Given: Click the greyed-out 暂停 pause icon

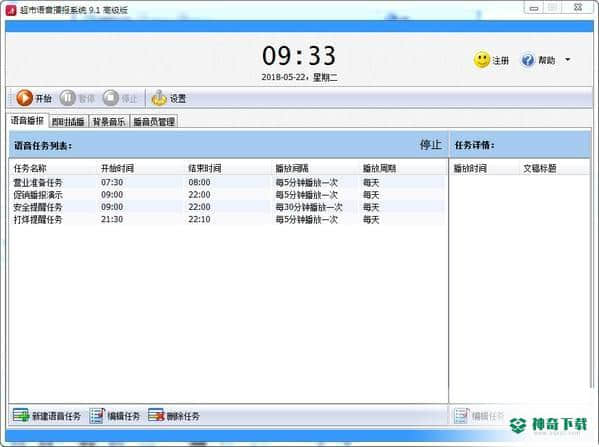Looking at the screenshot, I should (x=68, y=98).
